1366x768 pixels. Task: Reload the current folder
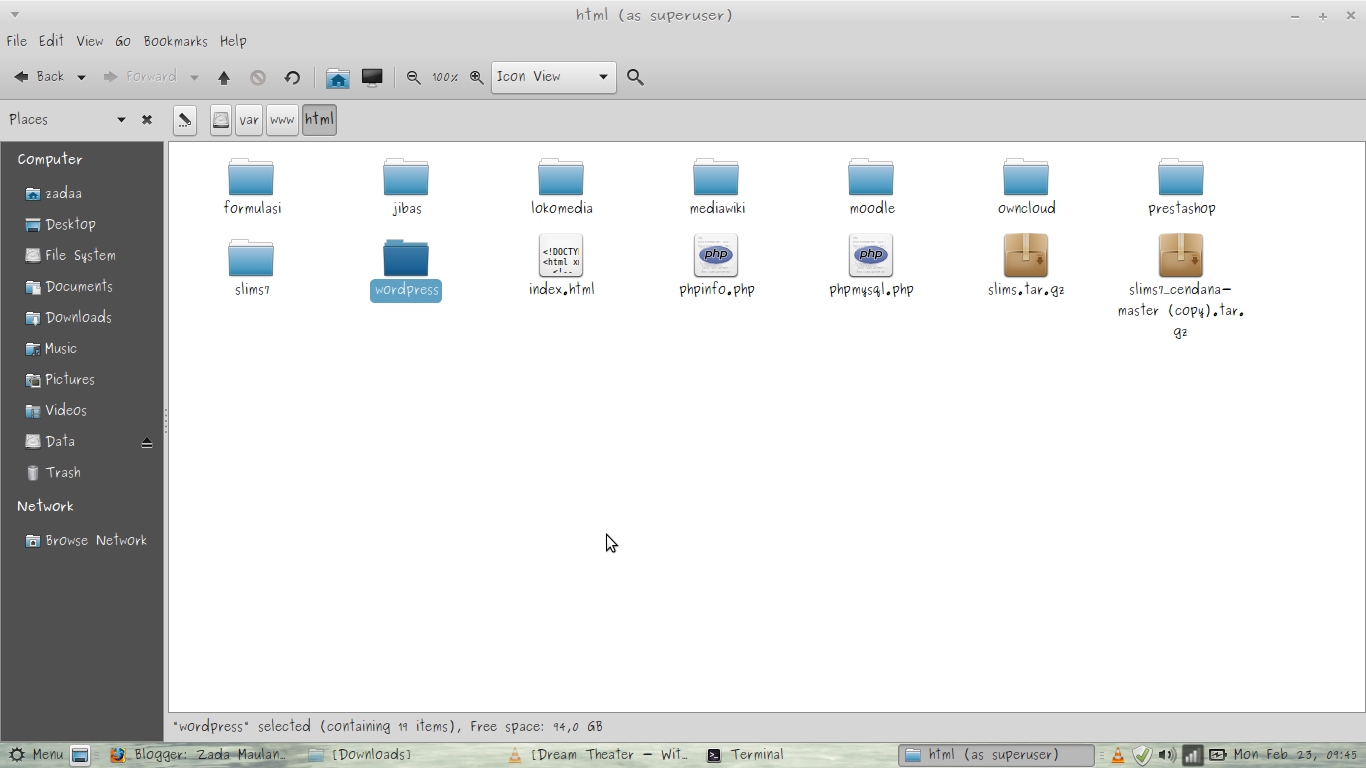point(292,77)
